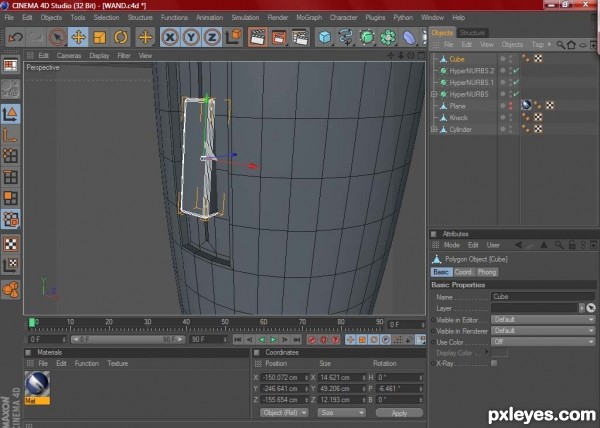Open HyperNURBS generator icon

pyautogui.click(x=367, y=37)
